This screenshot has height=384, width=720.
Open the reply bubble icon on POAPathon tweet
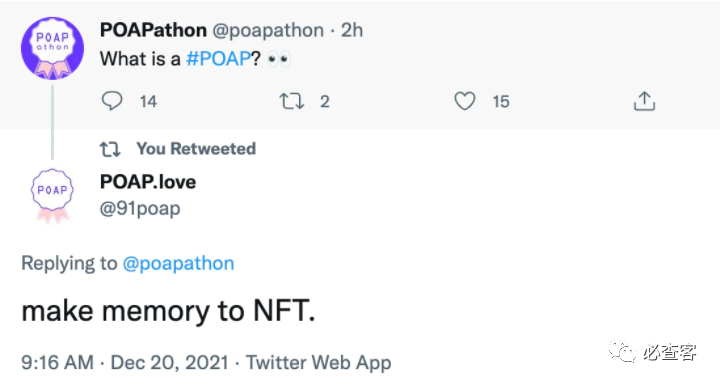pos(112,101)
